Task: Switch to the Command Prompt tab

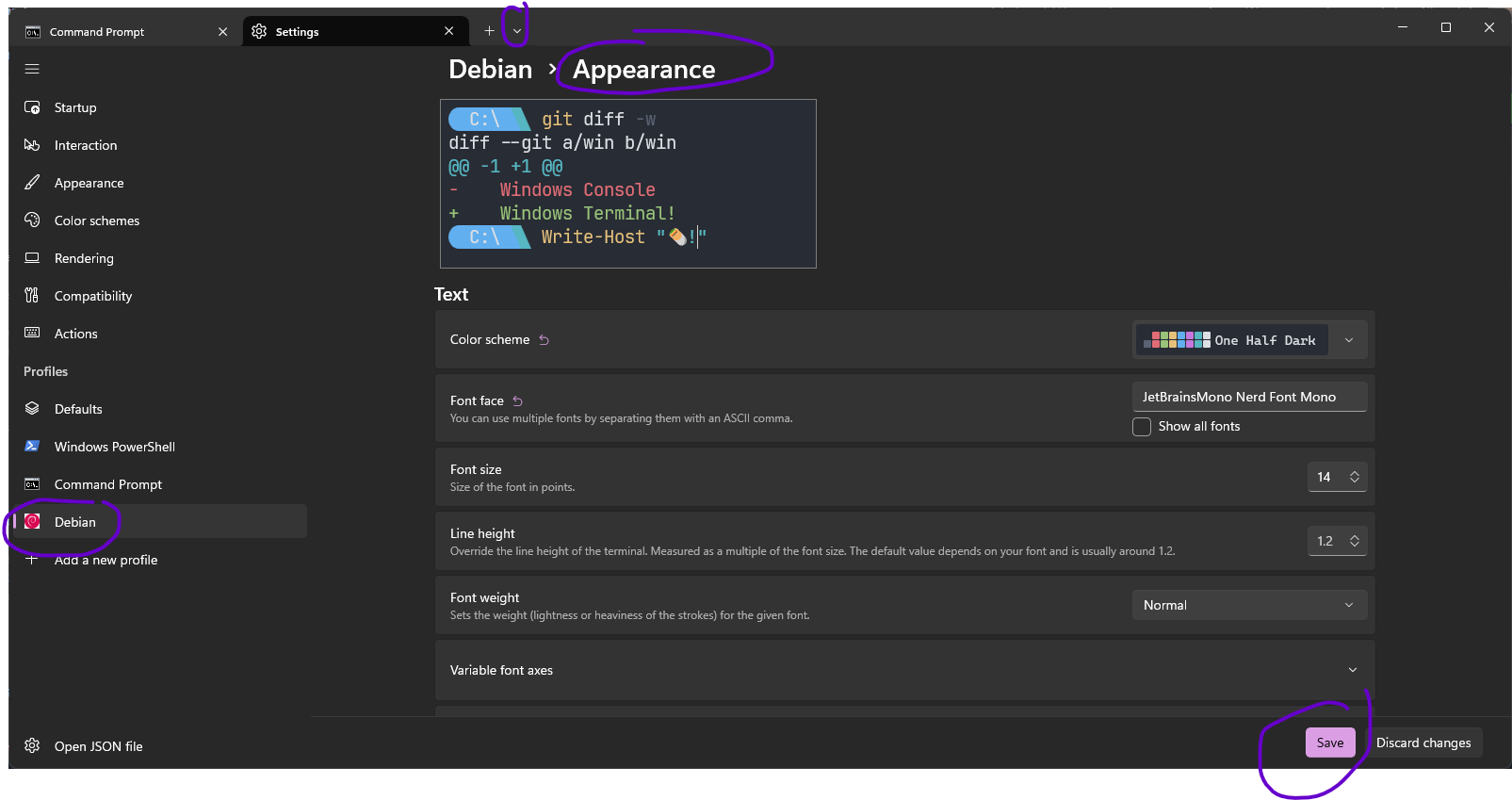Action: 124,32
